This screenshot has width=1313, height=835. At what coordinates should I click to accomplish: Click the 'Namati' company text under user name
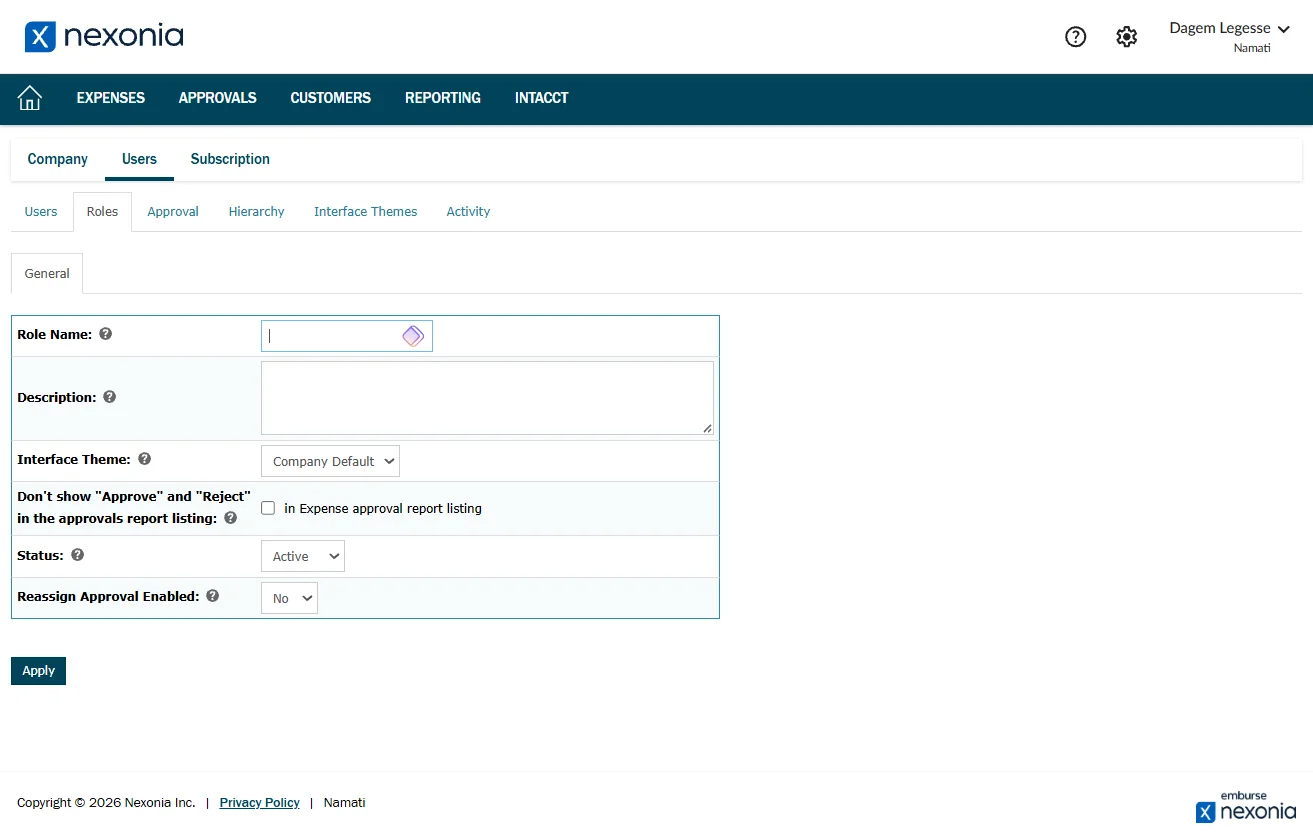click(x=1252, y=48)
